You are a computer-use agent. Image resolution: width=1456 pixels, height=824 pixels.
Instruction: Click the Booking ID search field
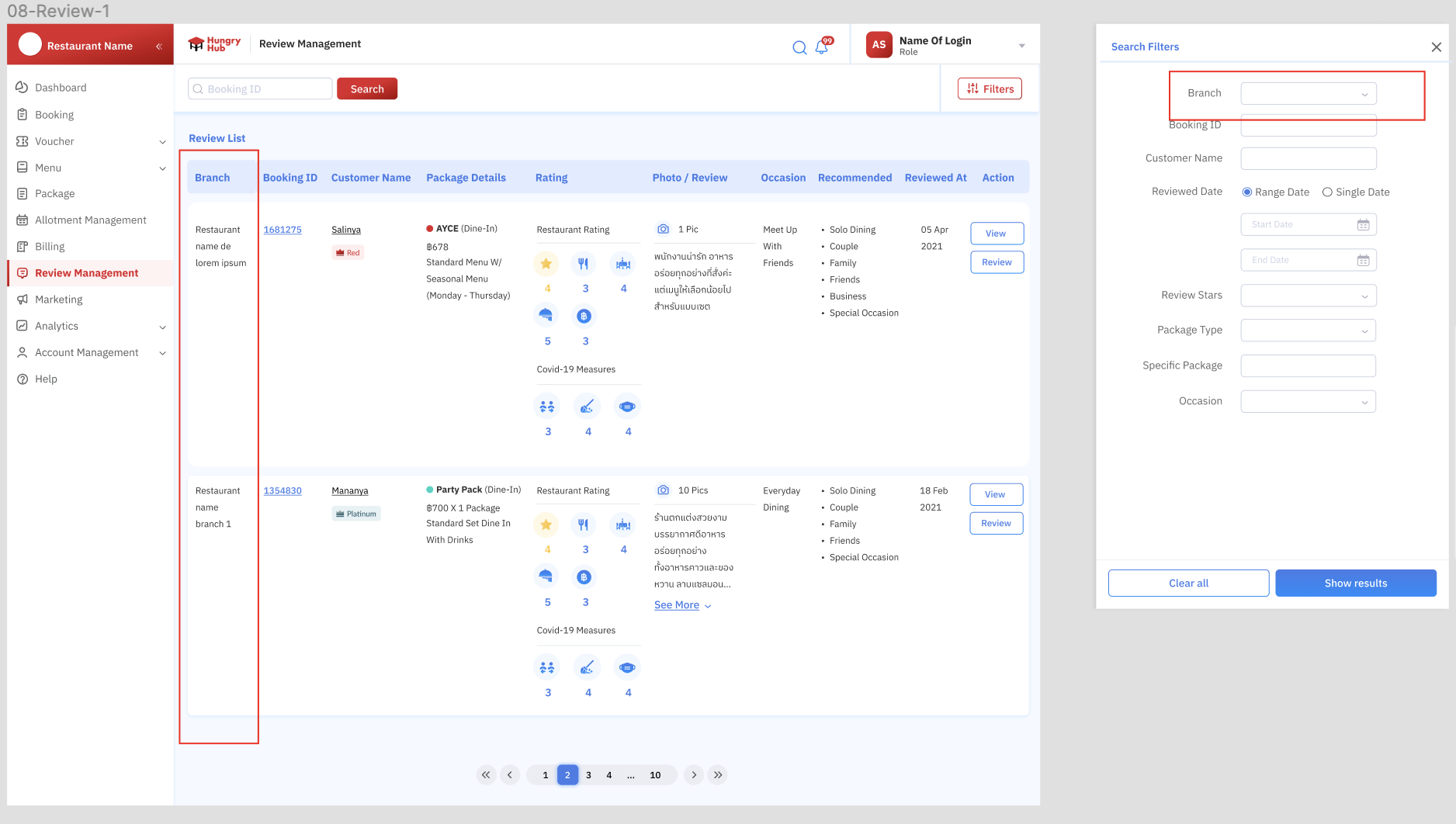click(261, 89)
